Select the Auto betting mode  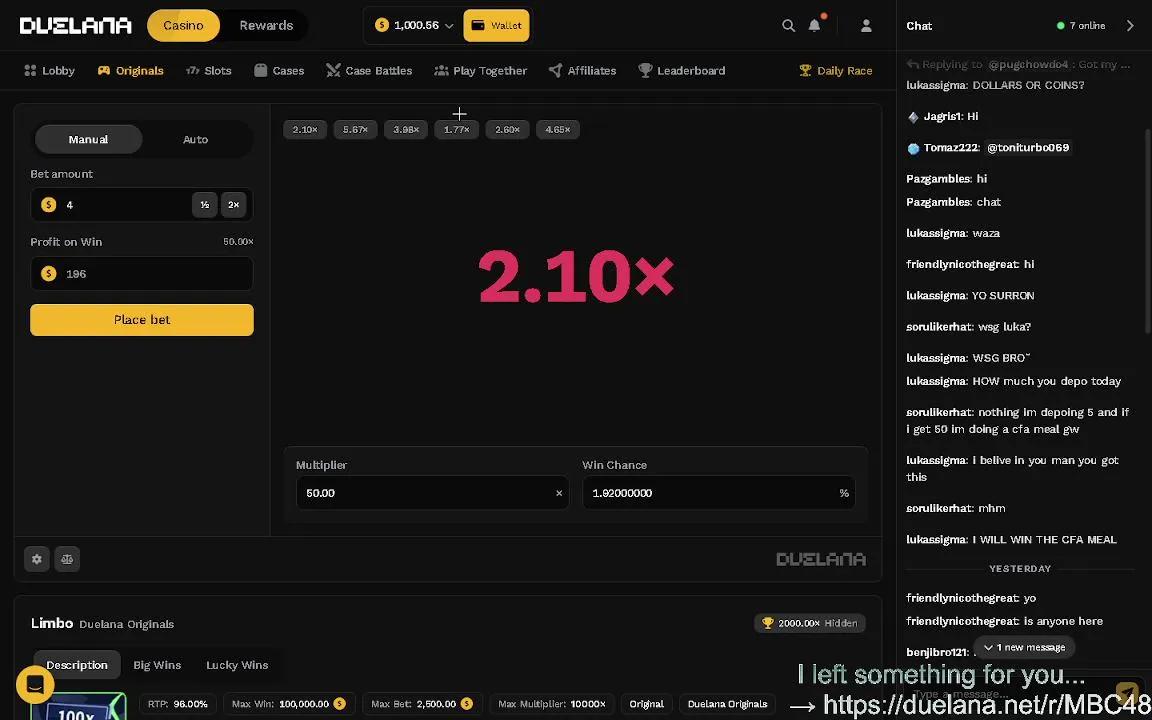195,140
